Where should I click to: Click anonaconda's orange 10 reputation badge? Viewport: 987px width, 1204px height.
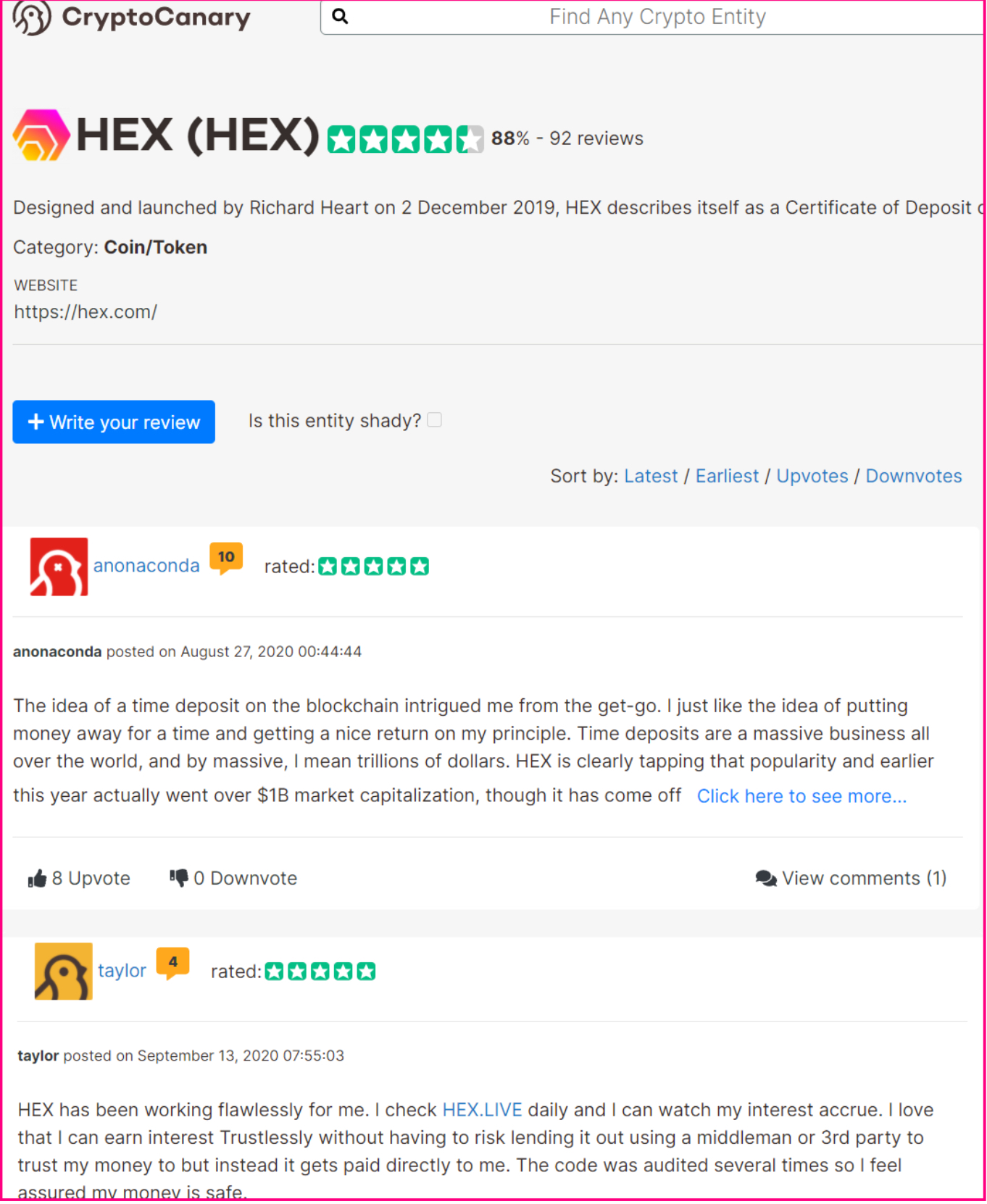(x=226, y=559)
